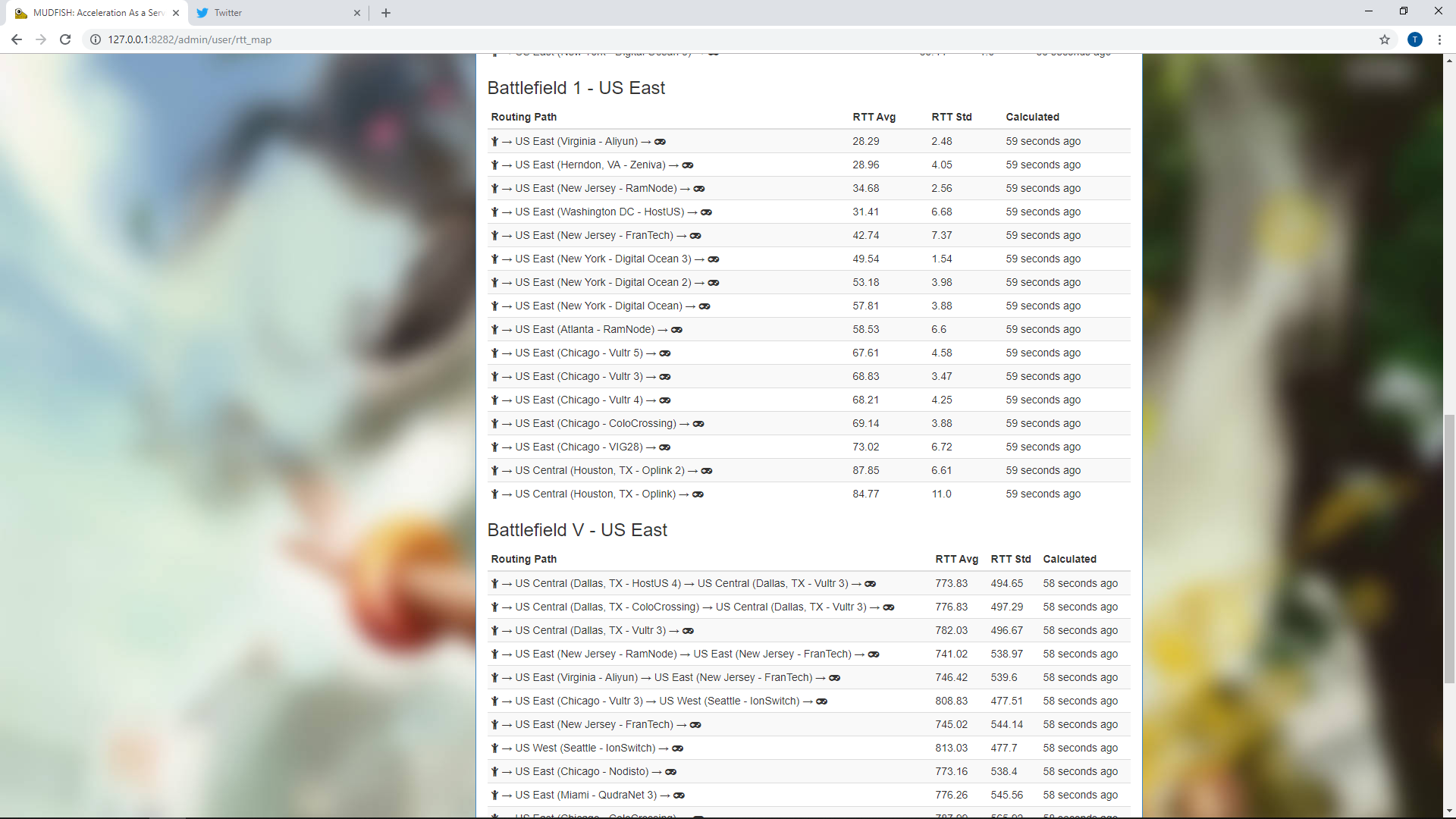Click gamepad icon after Chicago VIG28 path
The image size is (1456, 819).
coord(665,447)
